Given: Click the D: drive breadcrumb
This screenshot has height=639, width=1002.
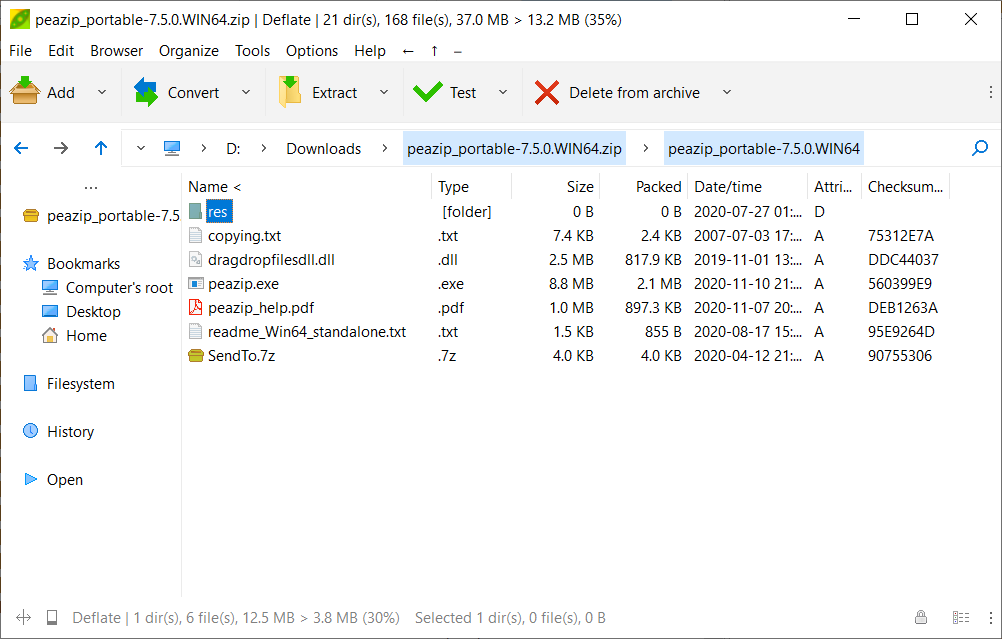Looking at the screenshot, I should [x=233, y=148].
